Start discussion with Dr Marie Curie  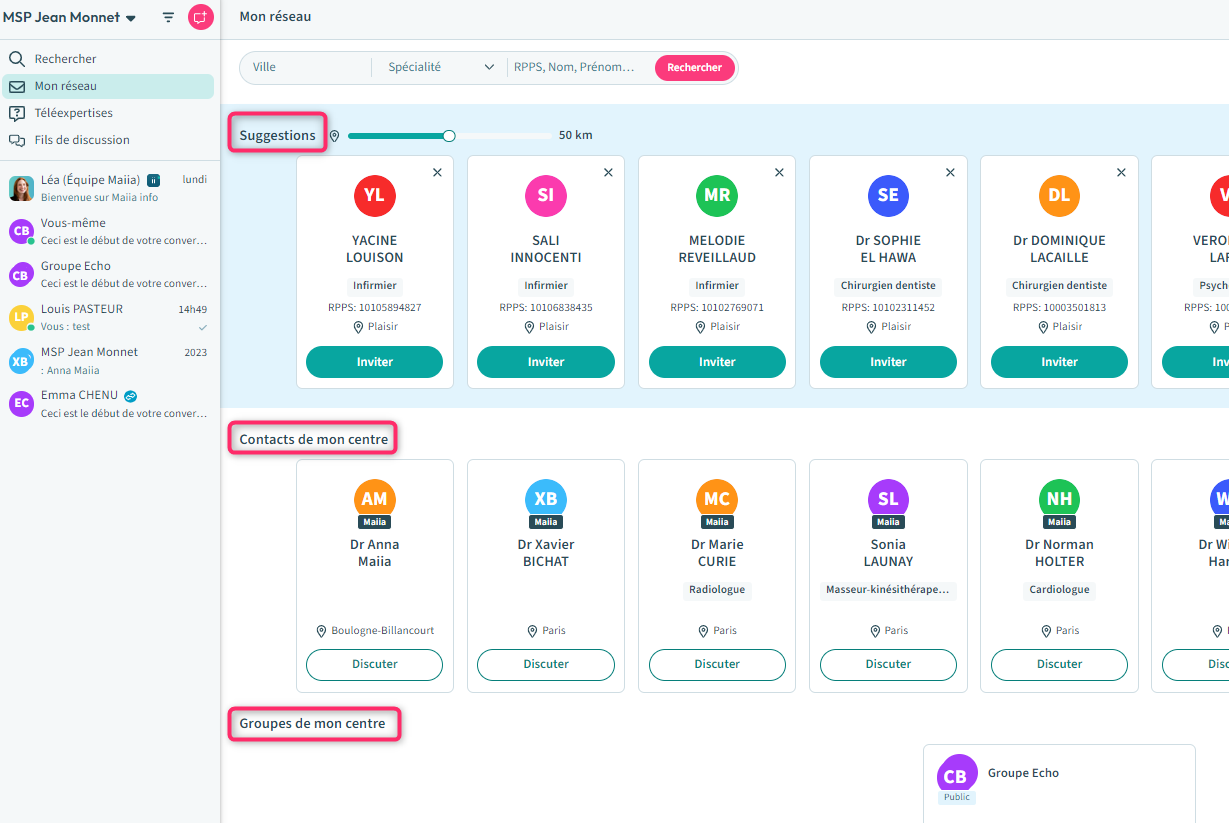click(717, 664)
